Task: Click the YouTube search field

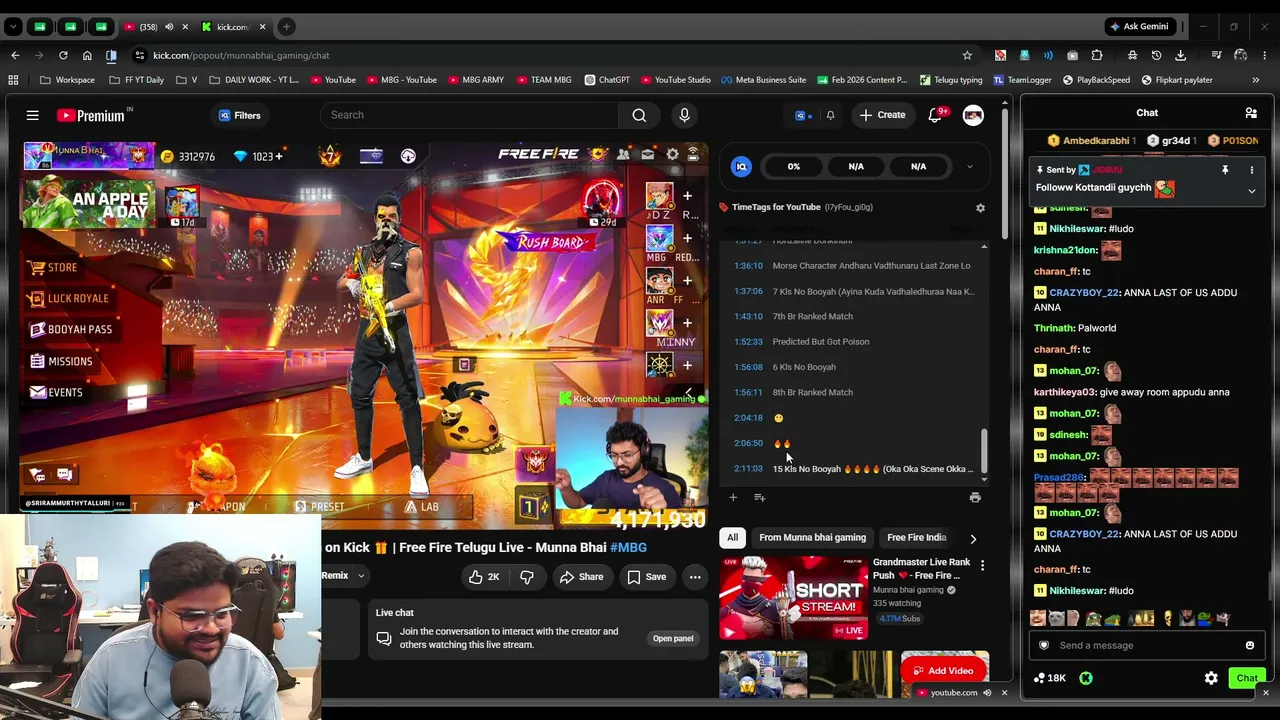Action: click(x=468, y=115)
